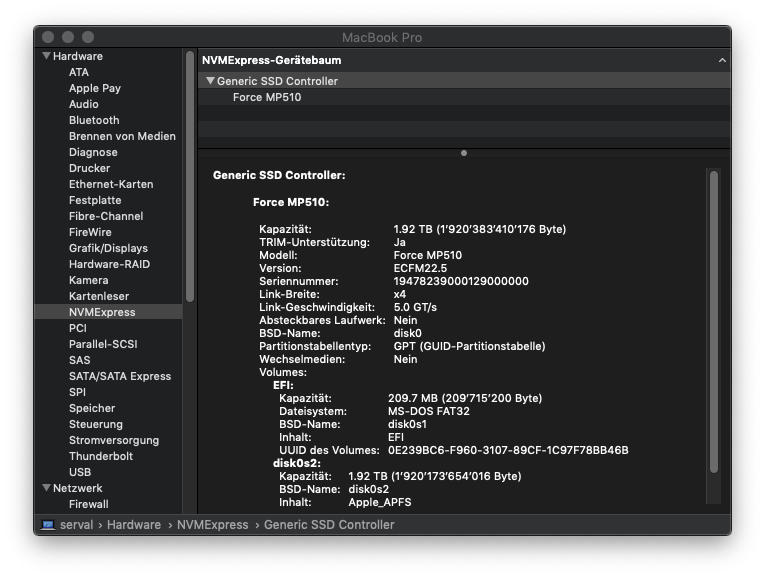
Task: Select SATA/SATA Express entry
Action: pos(120,377)
